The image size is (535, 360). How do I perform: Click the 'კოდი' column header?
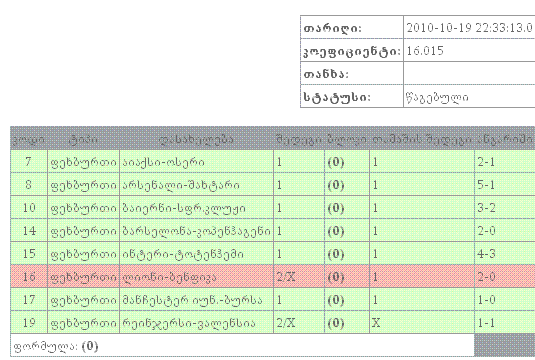tap(29, 140)
